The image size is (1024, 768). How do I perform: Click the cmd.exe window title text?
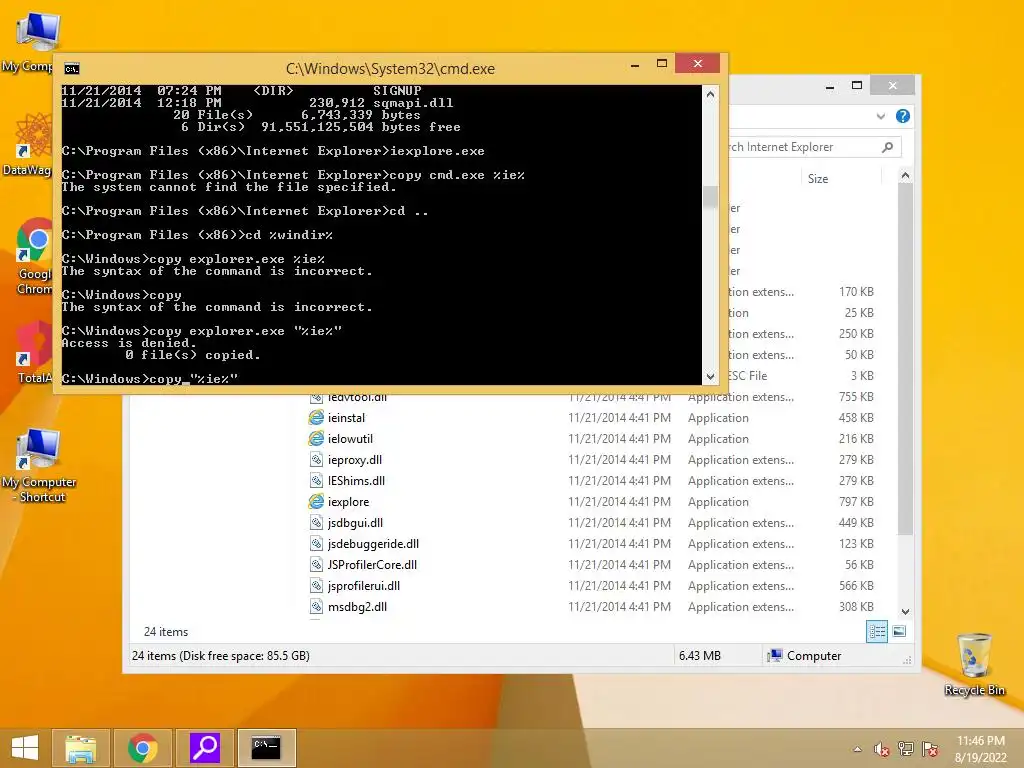point(390,69)
